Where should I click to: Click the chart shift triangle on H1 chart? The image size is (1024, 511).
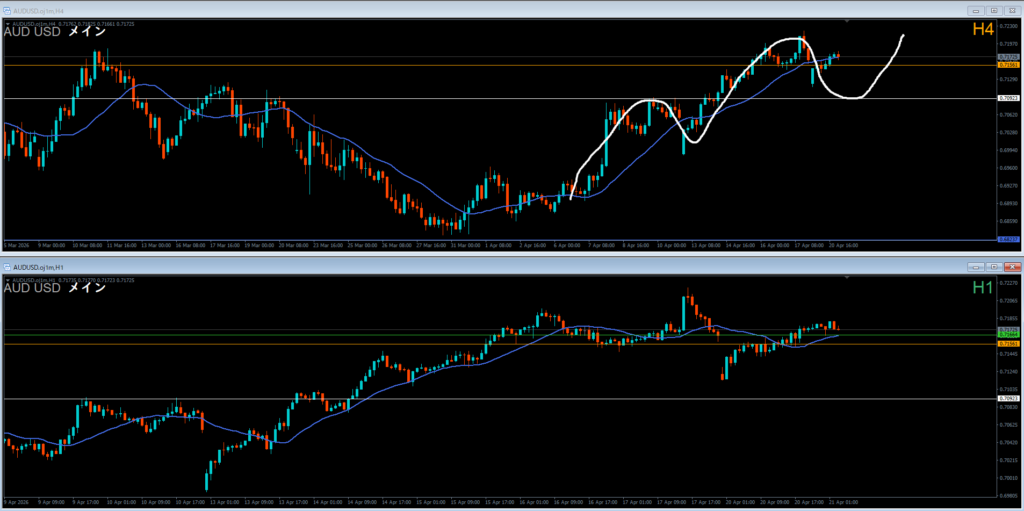coord(848,279)
